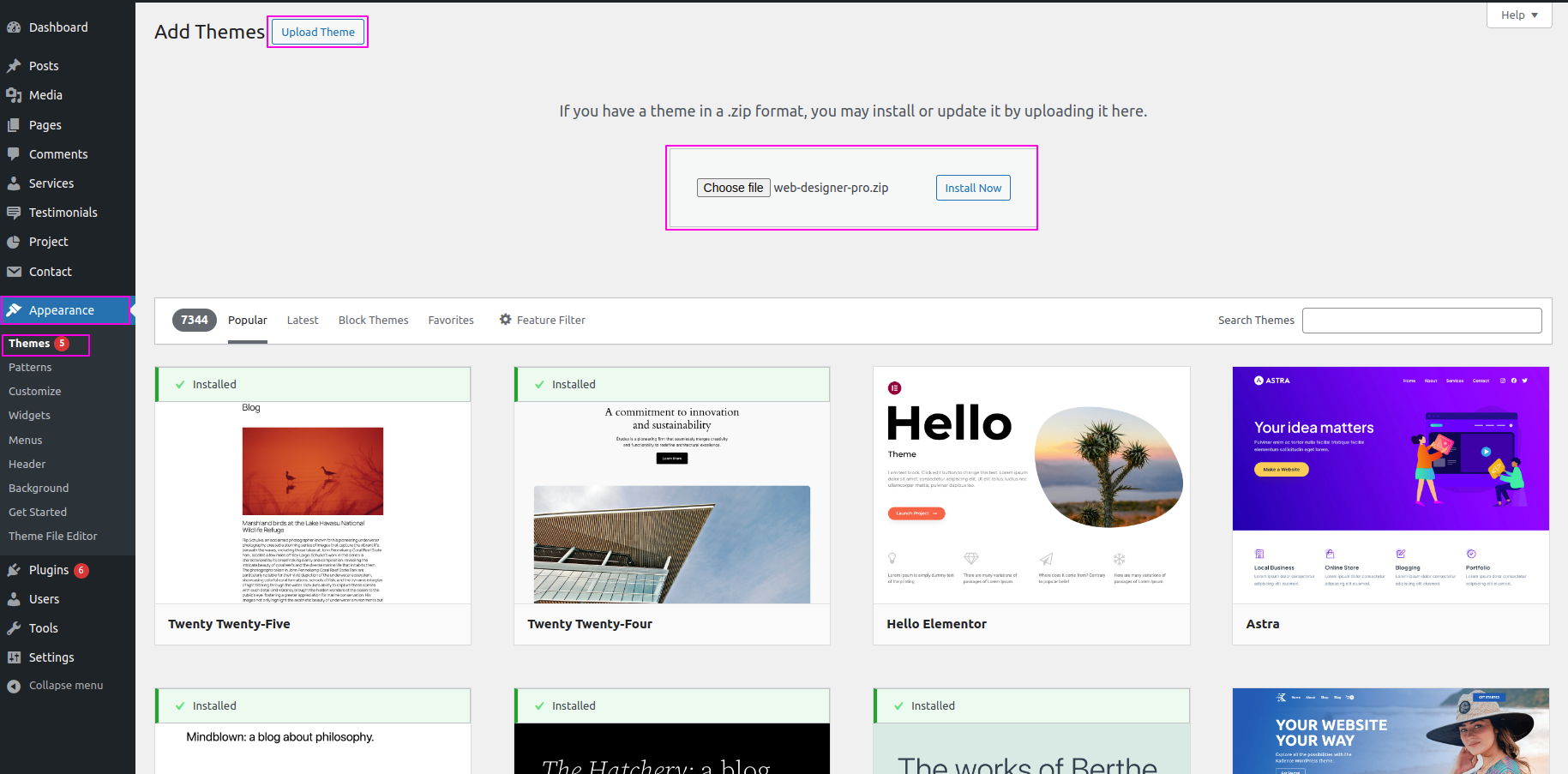Open Patterns submenu item
Image resolution: width=1568 pixels, height=774 pixels.
(30, 368)
